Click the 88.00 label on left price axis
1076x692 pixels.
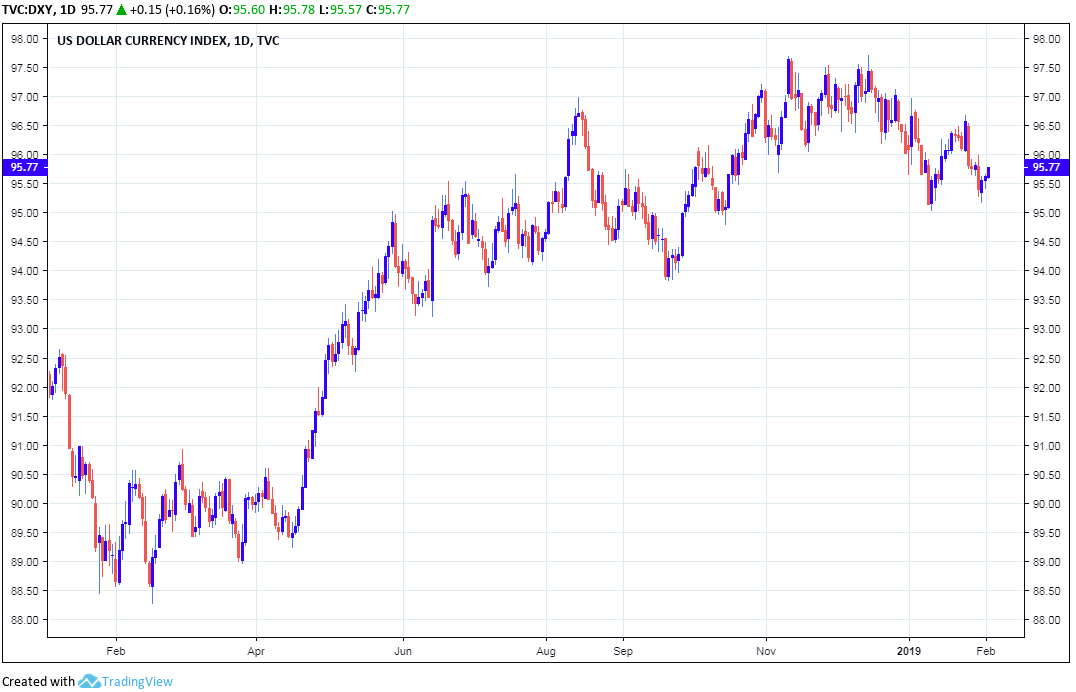click(24, 620)
